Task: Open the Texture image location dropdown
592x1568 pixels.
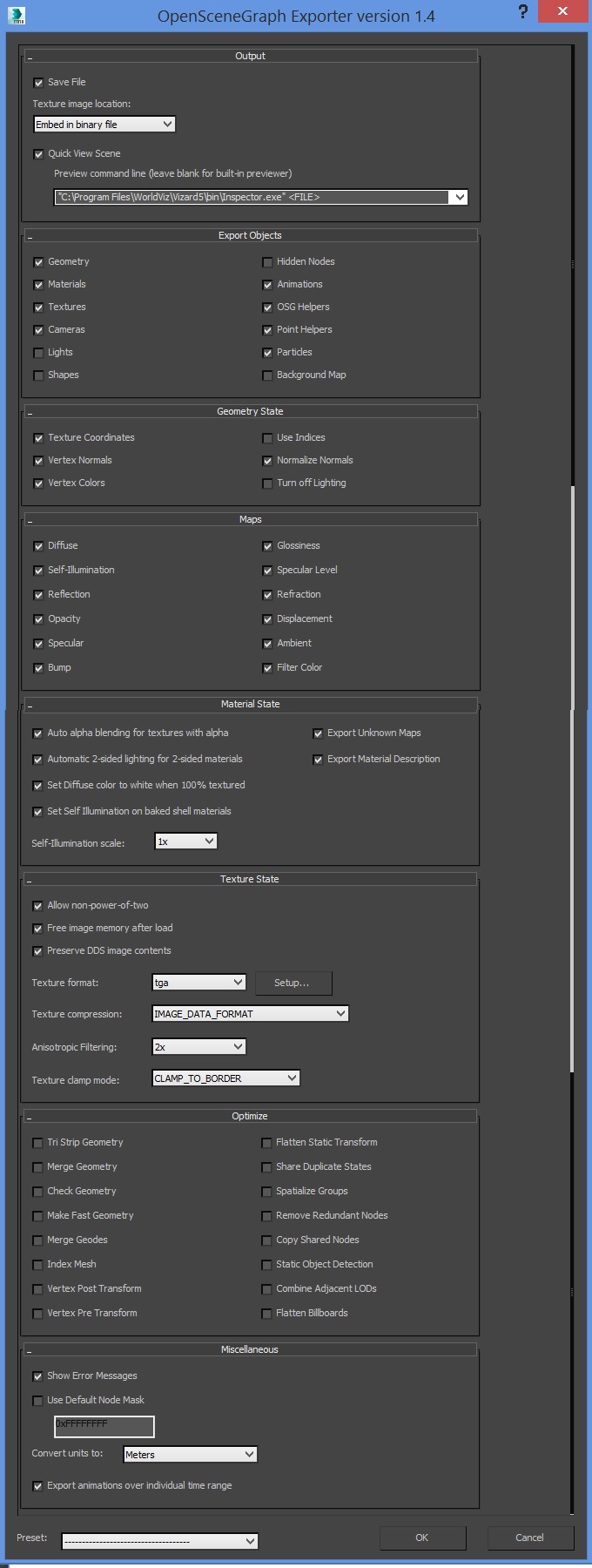Action: [104, 125]
